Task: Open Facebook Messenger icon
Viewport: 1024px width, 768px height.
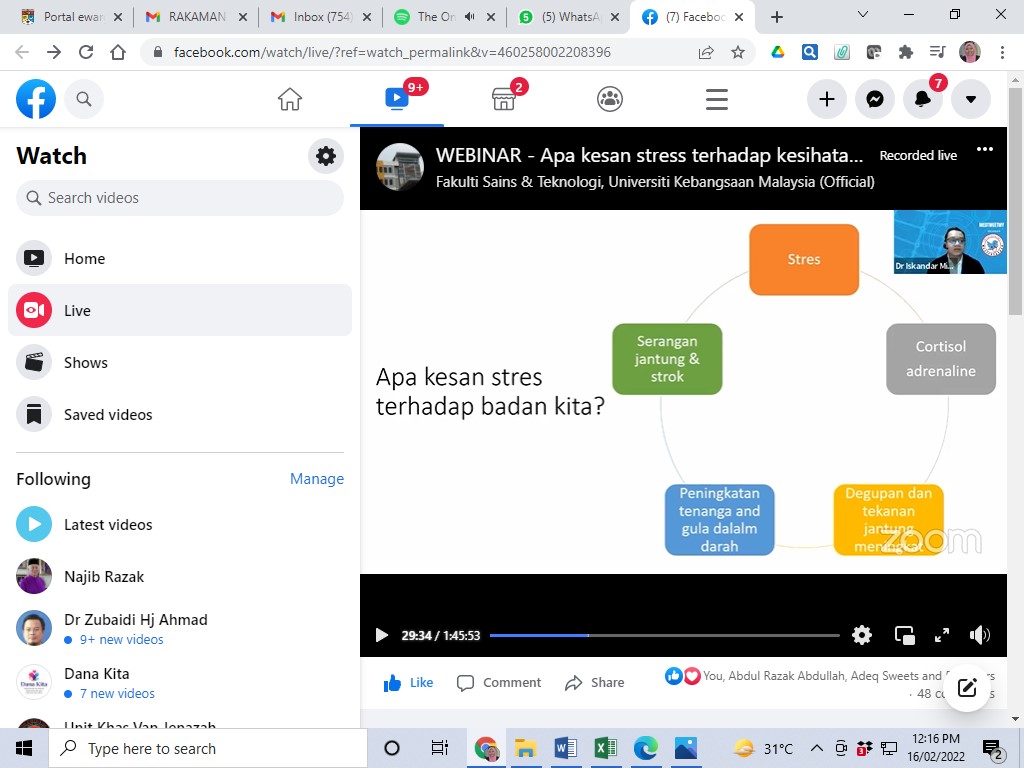Action: coord(875,99)
